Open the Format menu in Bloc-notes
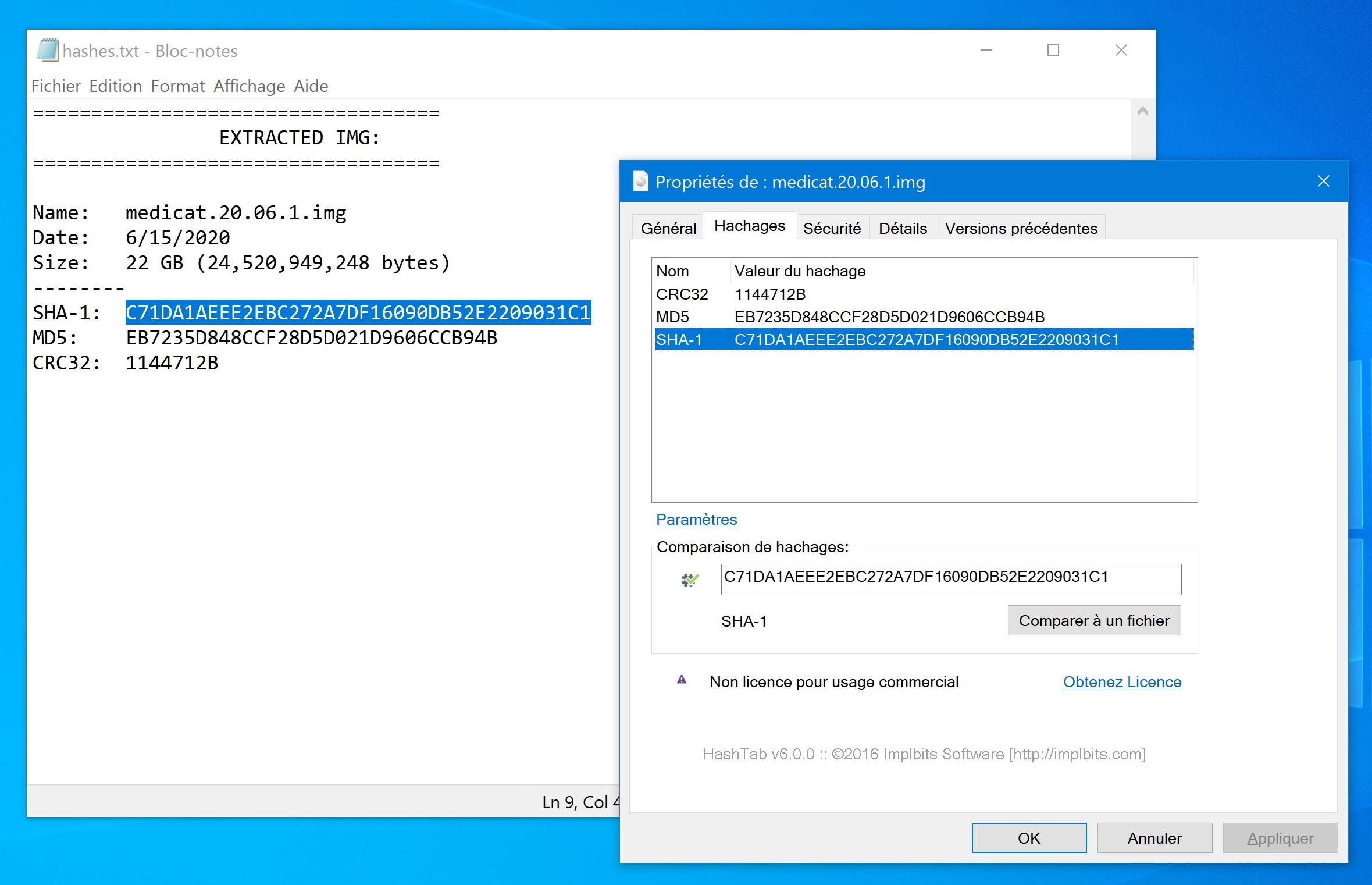Viewport: 1372px width, 885px height. click(x=177, y=86)
